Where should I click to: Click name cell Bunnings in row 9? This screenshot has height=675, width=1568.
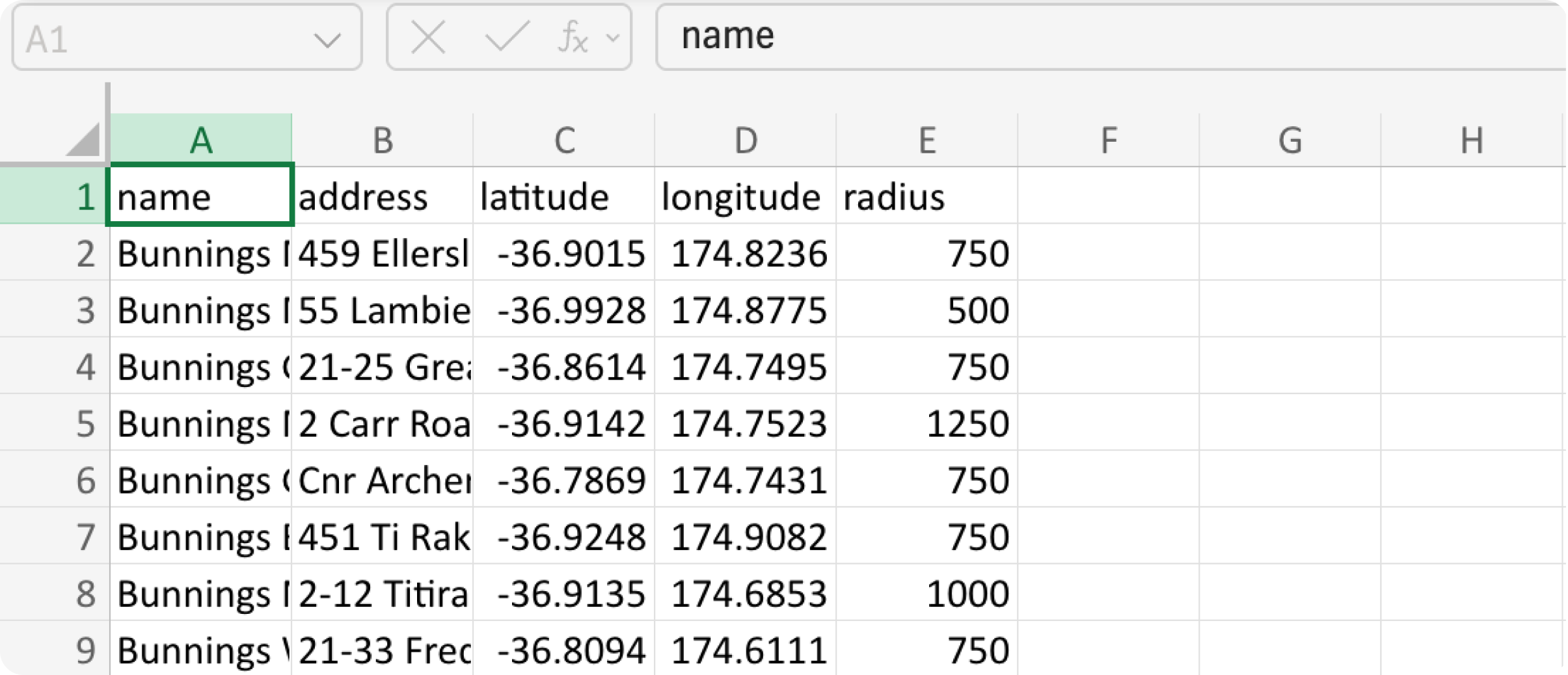[201, 648]
